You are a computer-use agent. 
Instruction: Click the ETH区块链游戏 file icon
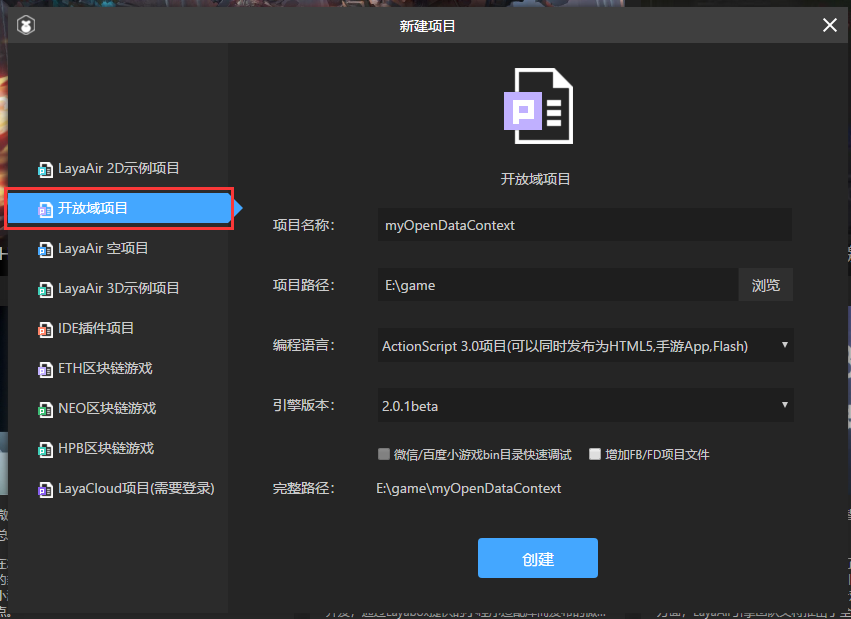click(45, 369)
